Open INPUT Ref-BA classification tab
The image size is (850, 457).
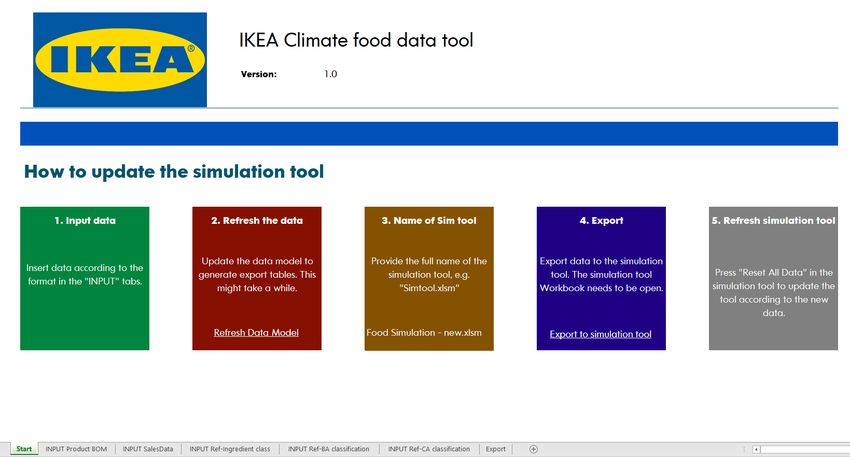[x=329, y=449]
